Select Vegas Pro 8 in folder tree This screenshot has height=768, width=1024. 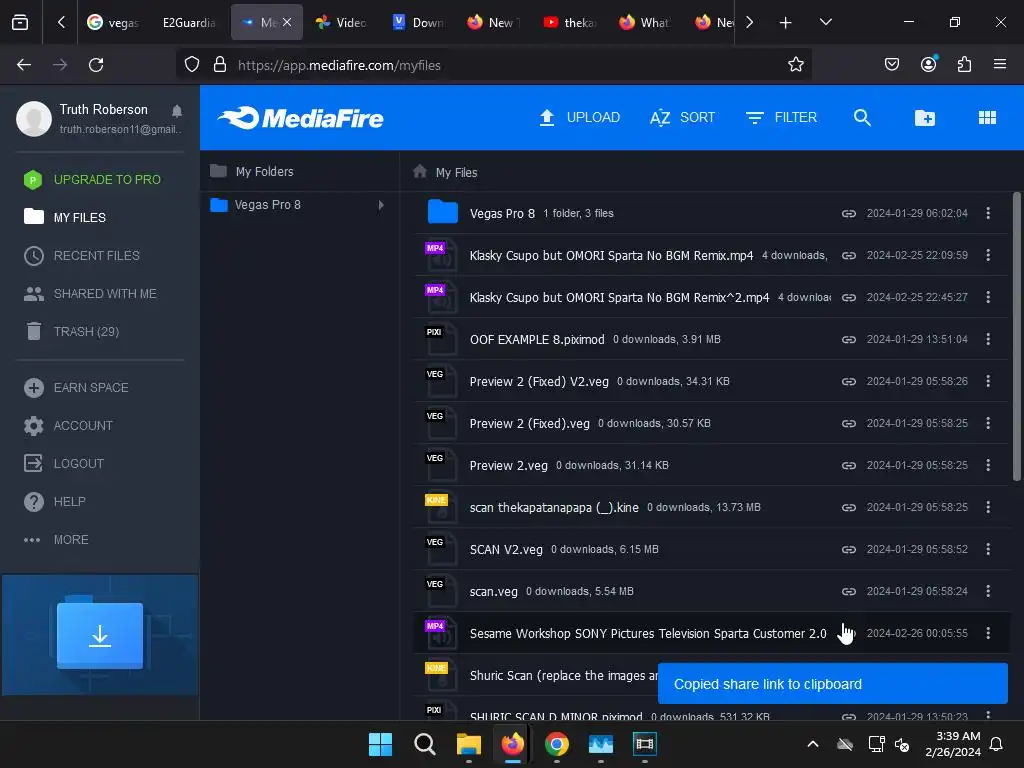(267, 205)
